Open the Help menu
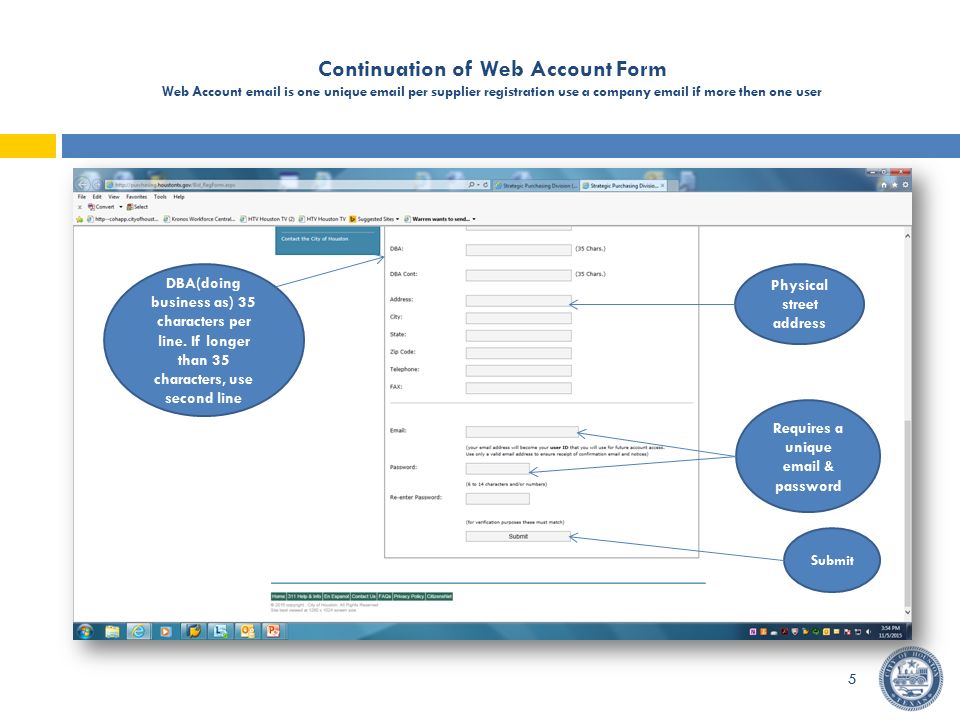 (179, 197)
